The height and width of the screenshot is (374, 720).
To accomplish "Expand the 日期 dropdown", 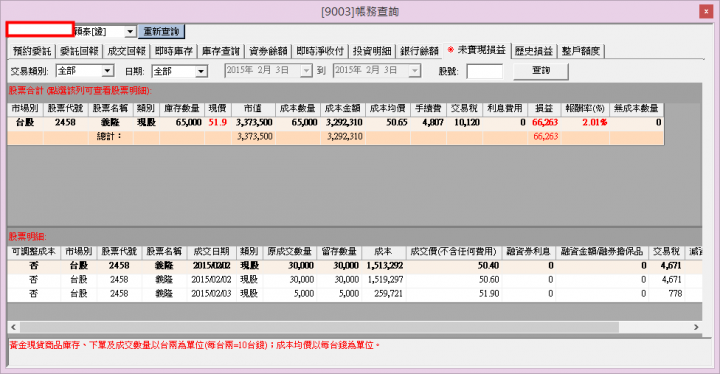I will coord(201,71).
